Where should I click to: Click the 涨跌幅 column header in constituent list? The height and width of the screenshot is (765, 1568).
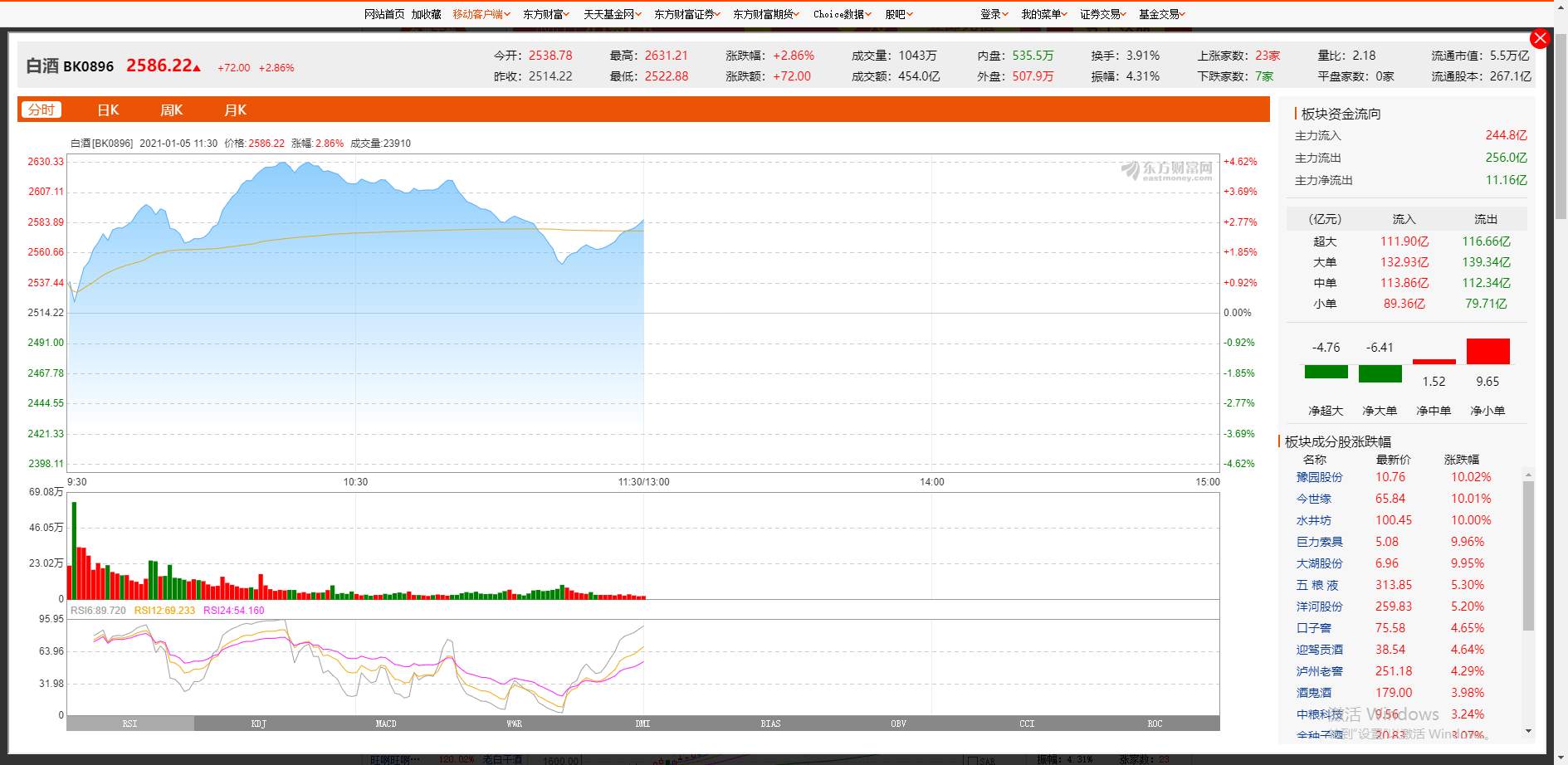1461,459
